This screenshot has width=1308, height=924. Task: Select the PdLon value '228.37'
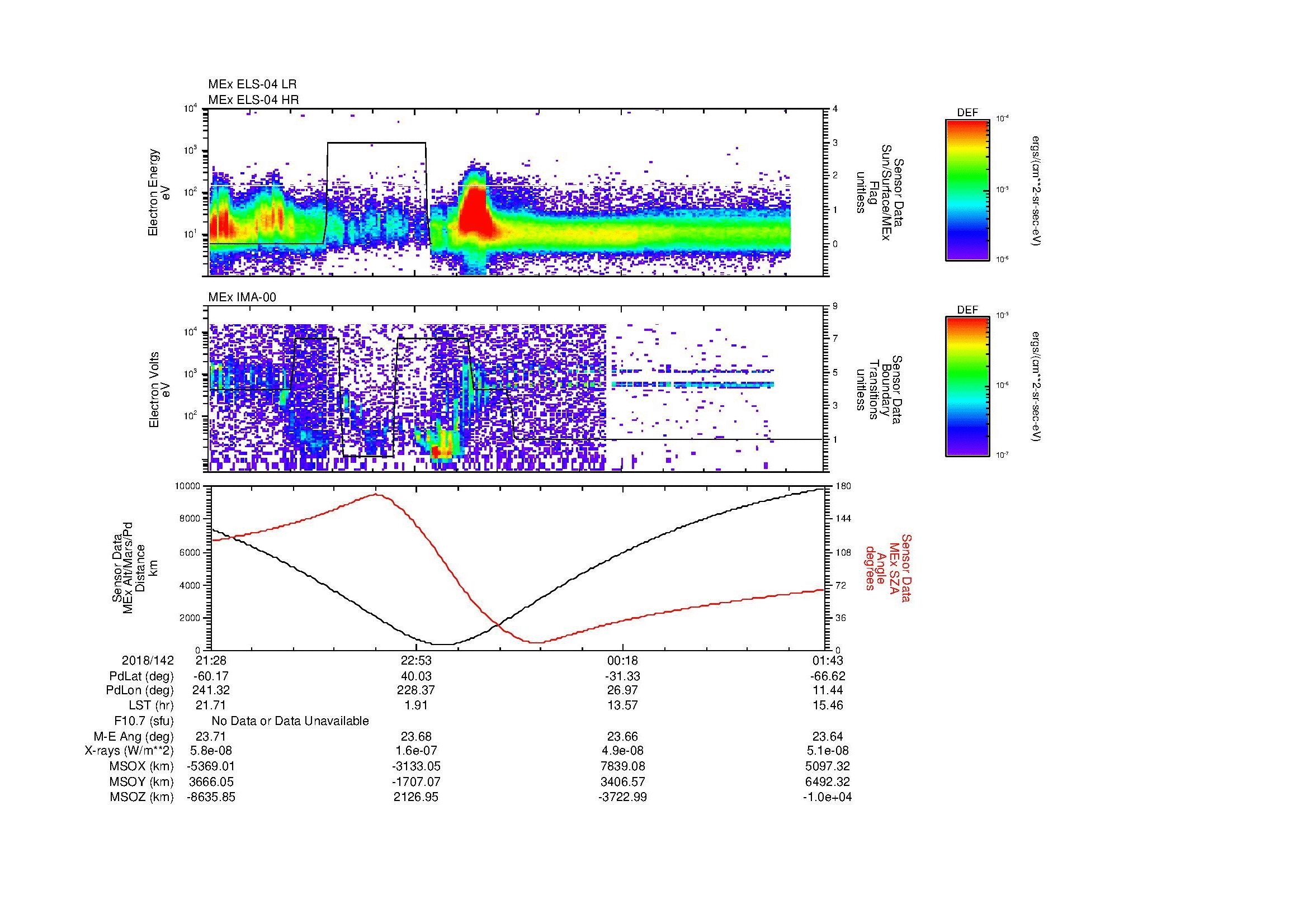tap(417, 690)
